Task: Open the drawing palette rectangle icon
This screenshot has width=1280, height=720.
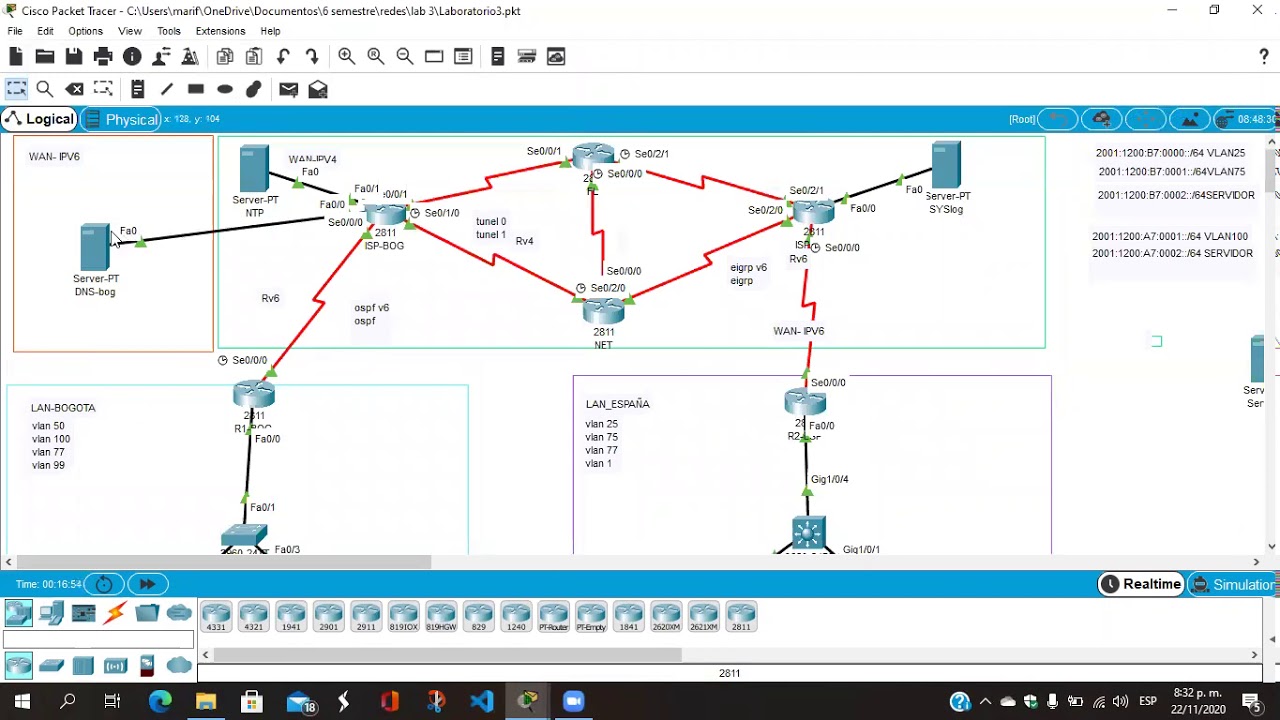Action: click(x=434, y=57)
